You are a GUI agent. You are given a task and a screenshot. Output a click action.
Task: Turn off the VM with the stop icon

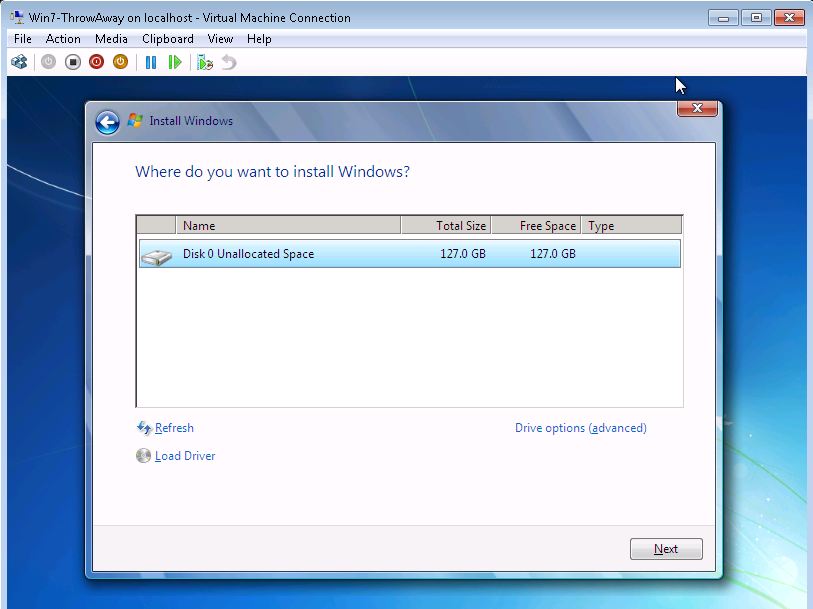(73, 62)
